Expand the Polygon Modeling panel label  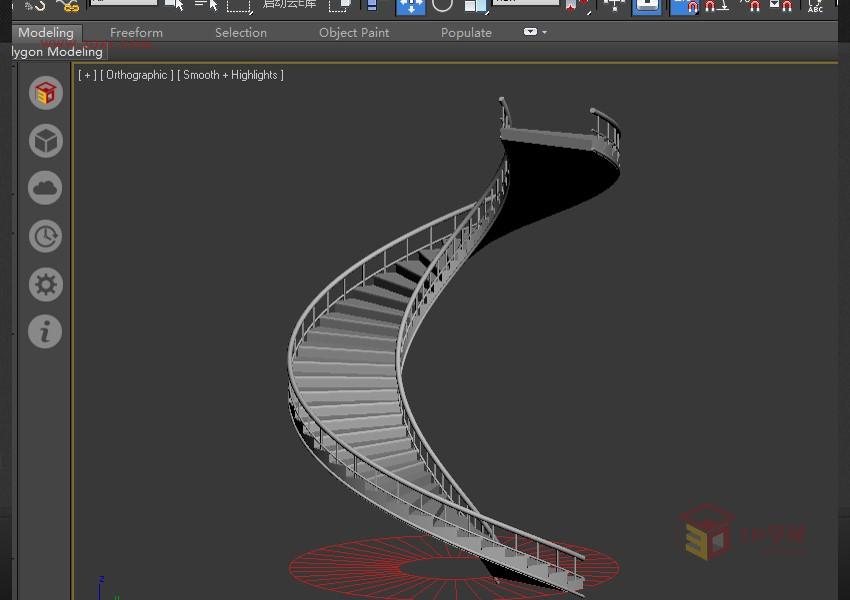(57, 51)
